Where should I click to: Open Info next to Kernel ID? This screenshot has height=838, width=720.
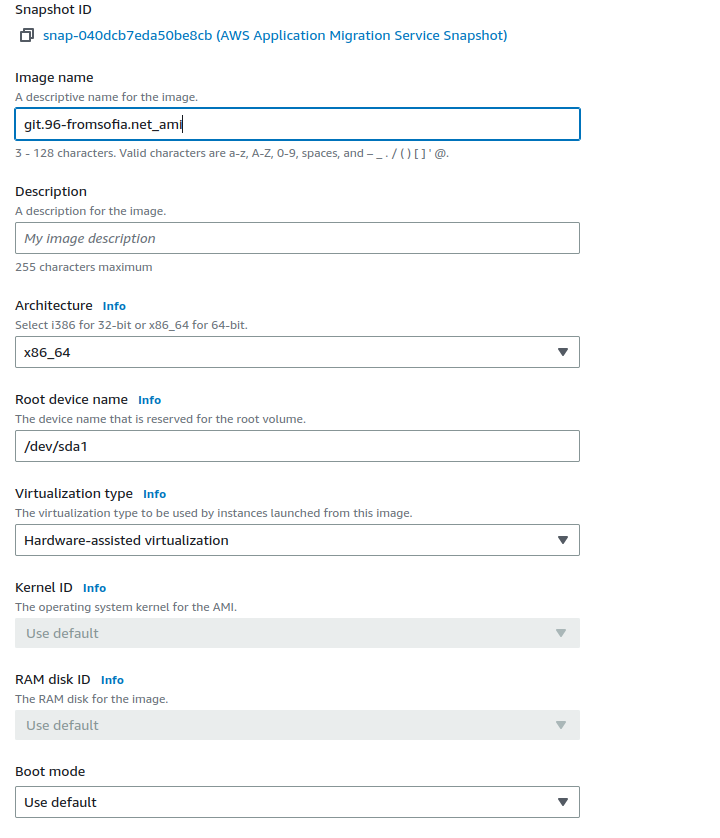(94, 588)
